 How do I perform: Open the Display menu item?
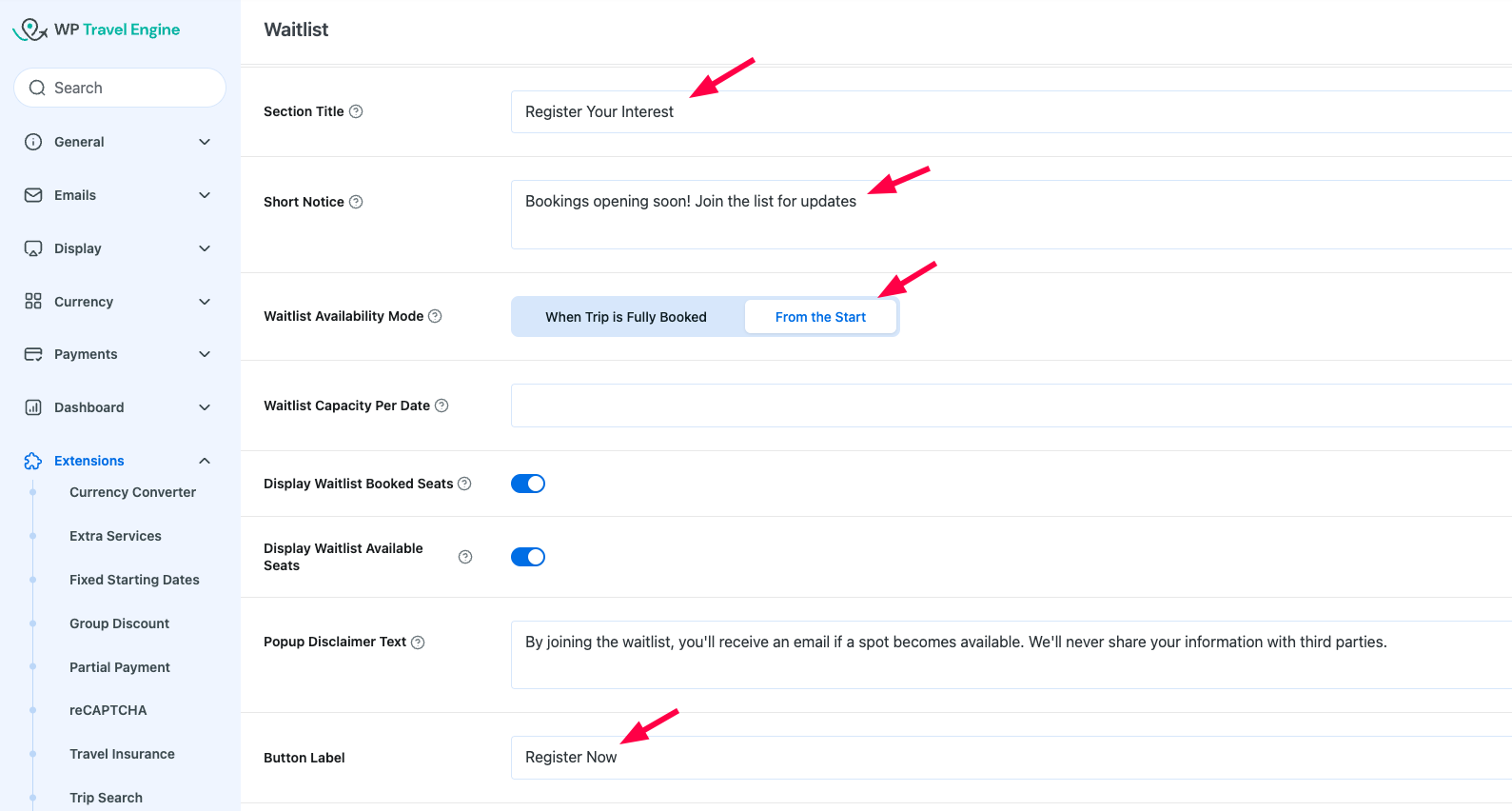(78, 248)
